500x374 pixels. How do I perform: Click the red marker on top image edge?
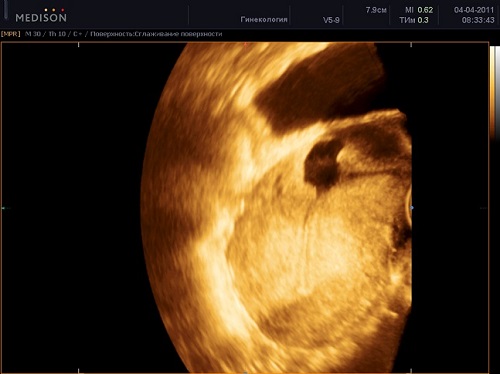(245, 44)
